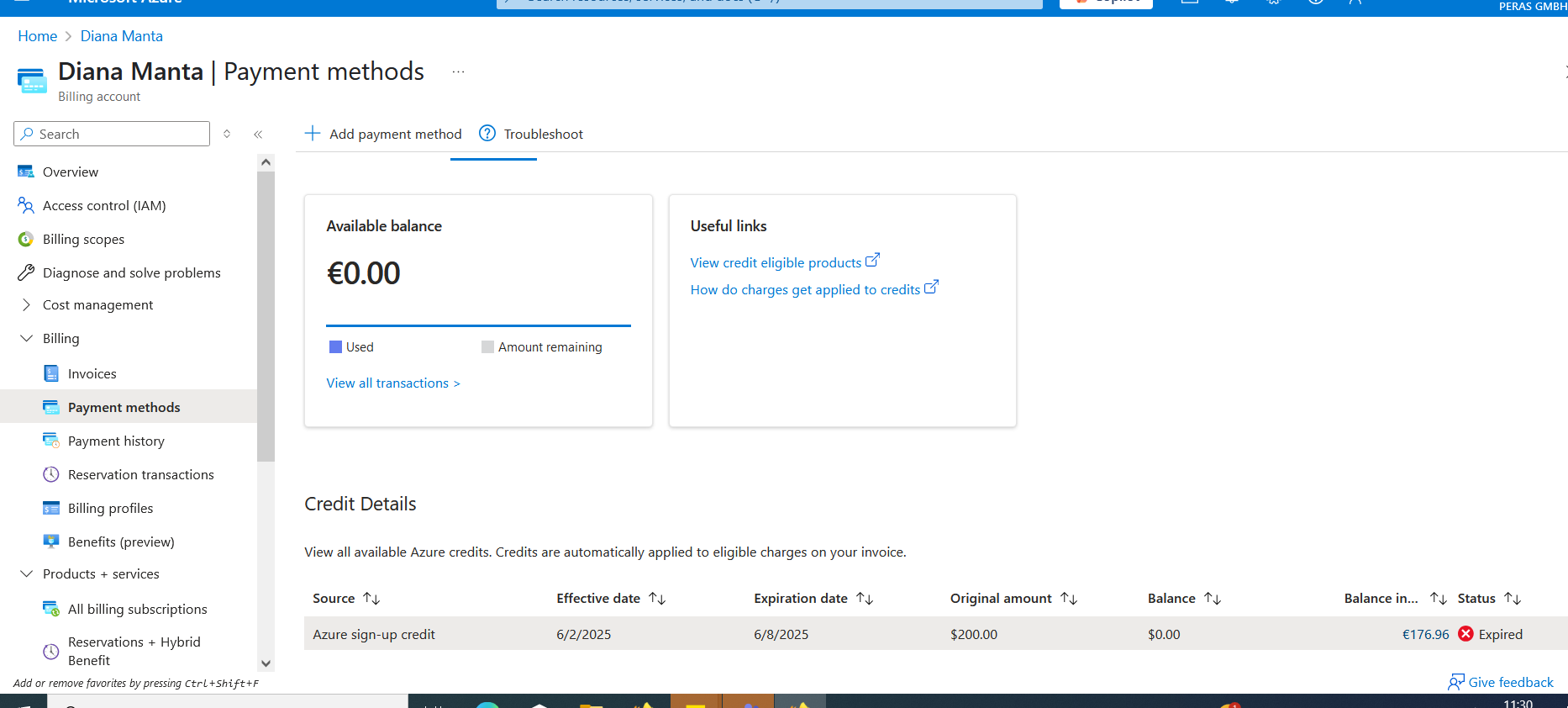This screenshot has height=708, width=1568.
Task: Sort by Expiration date column arrows
Action: (x=865, y=599)
